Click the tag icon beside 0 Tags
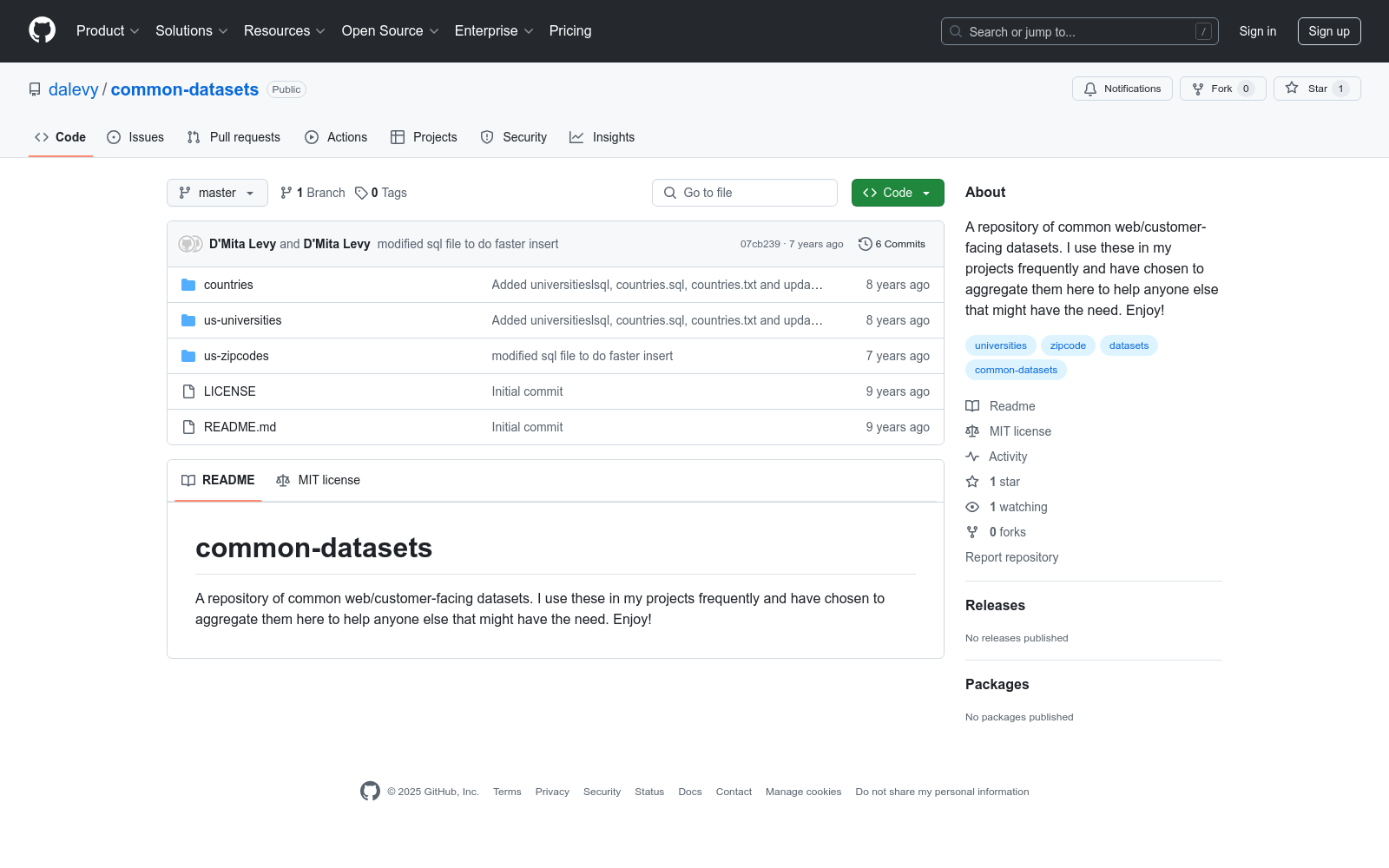 click(361, 193)
